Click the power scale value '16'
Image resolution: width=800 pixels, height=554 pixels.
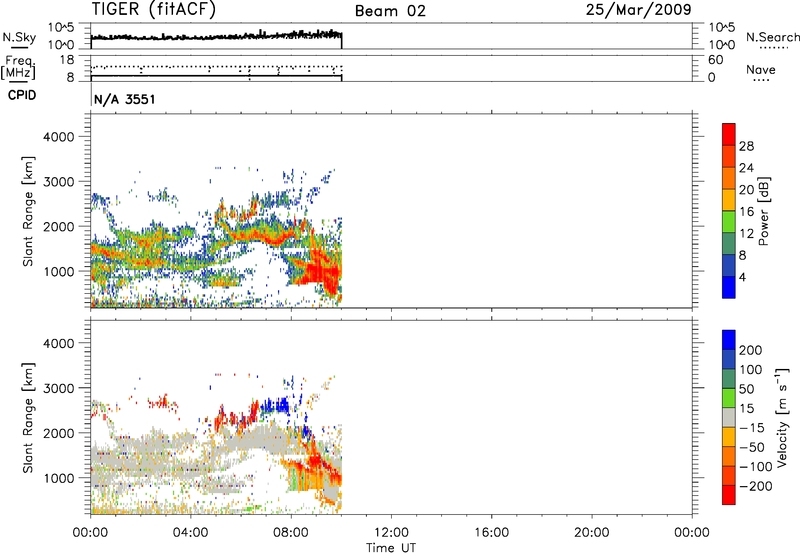click(x=746, y=212)
